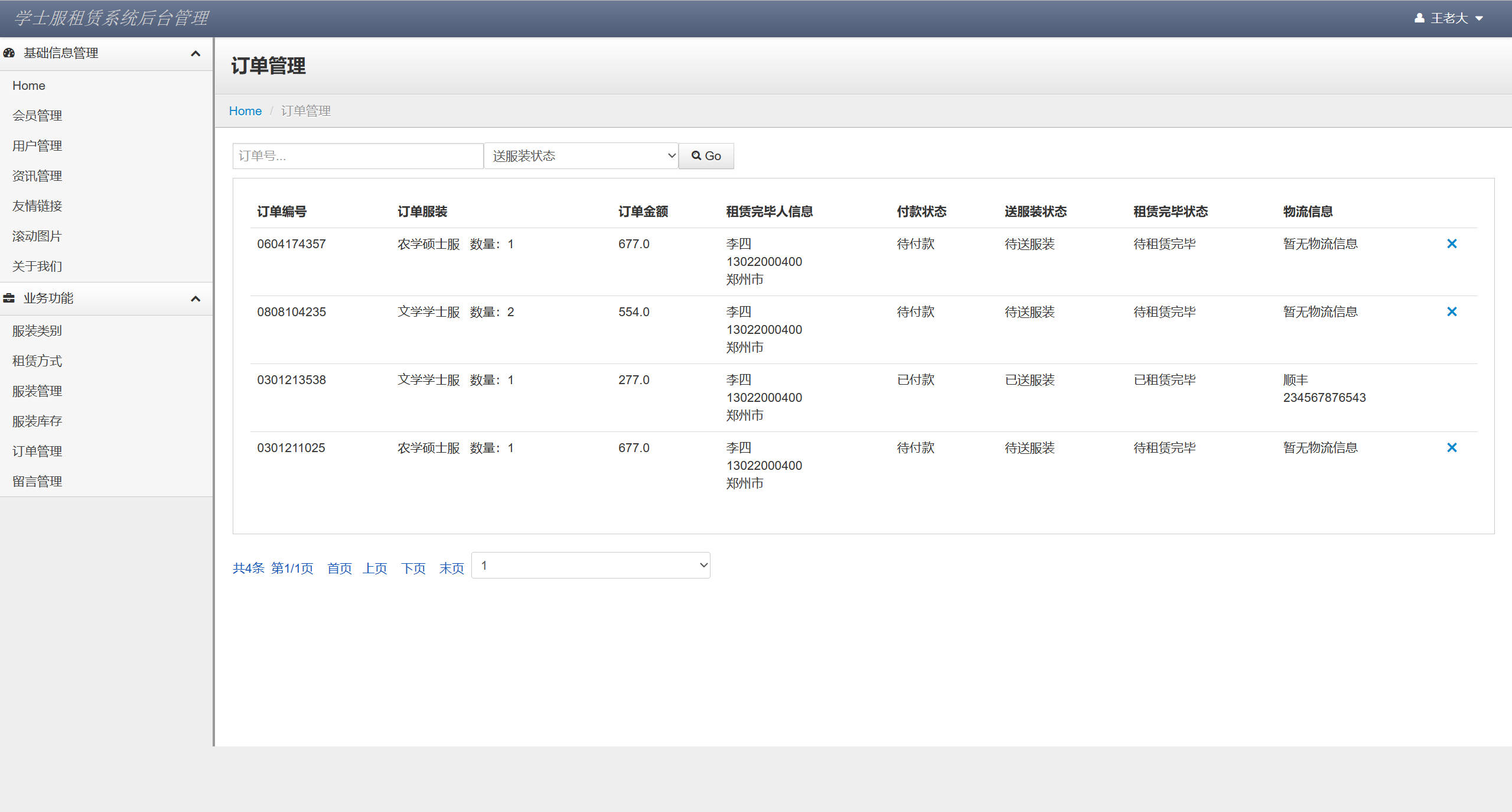Open 会员管理 in the sidebar
This screenshot has height=812, width=1512.
pos(37,116)
